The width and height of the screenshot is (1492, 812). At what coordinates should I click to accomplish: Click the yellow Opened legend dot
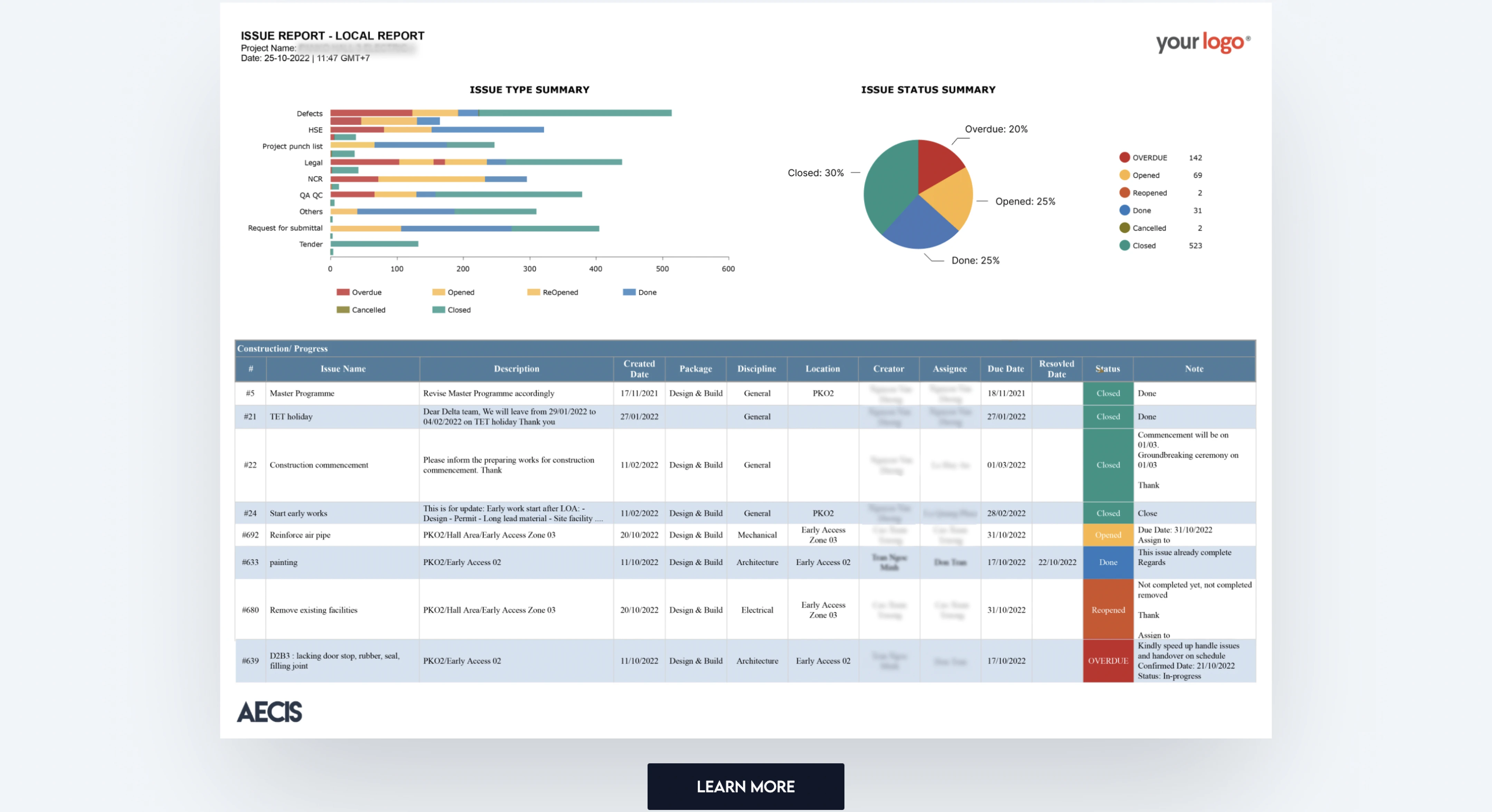point(1124,175)
